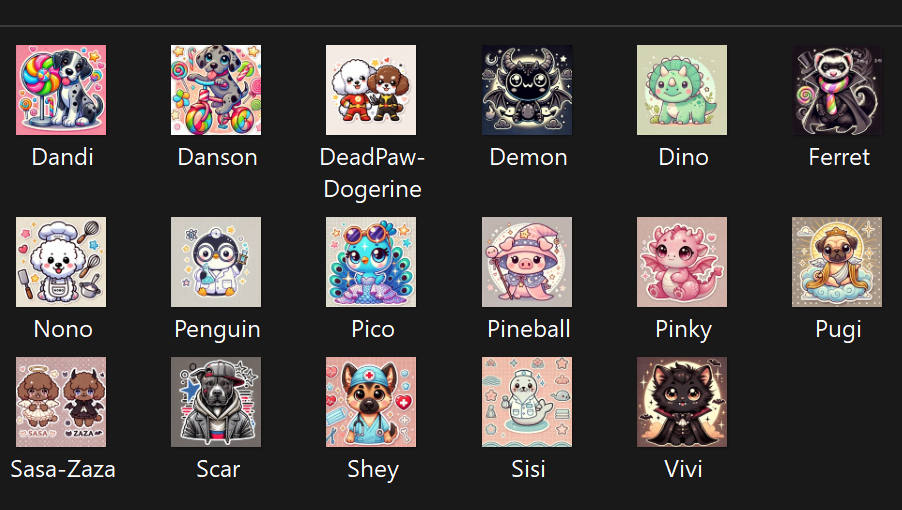Select the Nono chef dog thumbnail
The height and width of the screenshot is (510, 902).
(x=61, y=262)
